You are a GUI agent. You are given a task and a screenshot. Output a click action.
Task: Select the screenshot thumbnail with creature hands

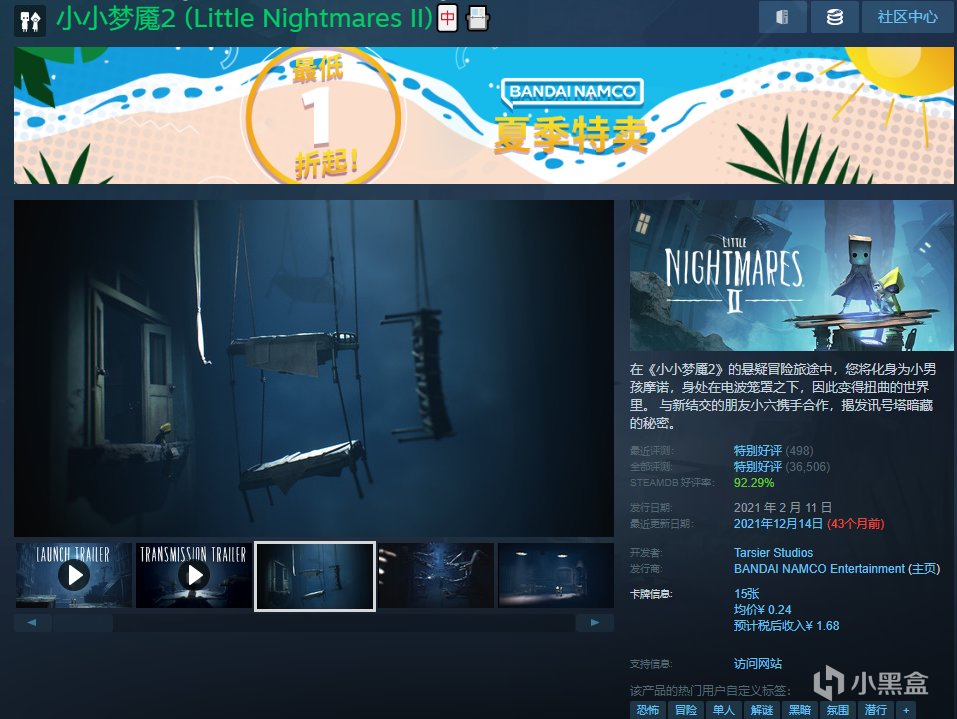coord(435,576)
